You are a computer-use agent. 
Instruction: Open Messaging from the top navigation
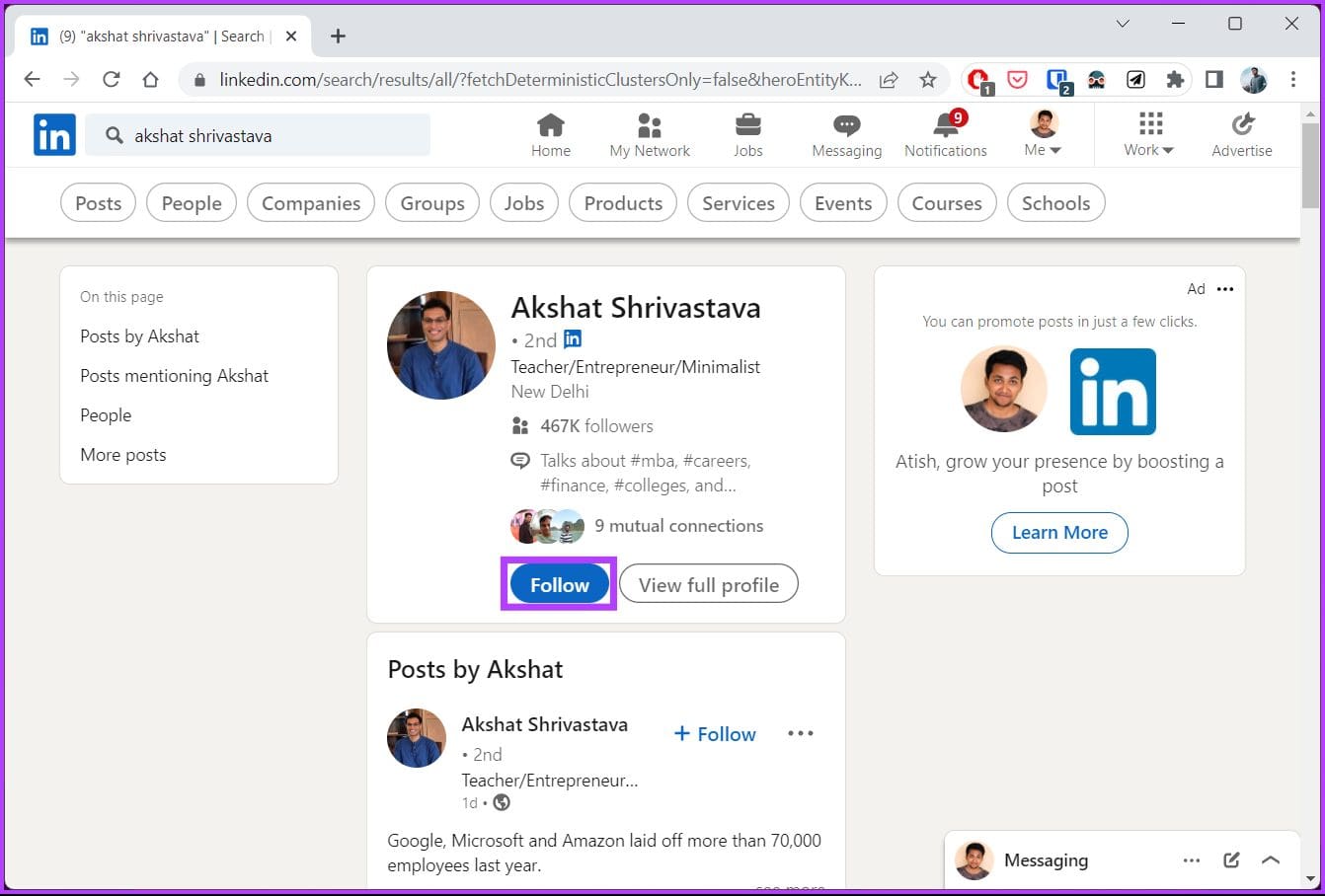(x=846, y=135)
